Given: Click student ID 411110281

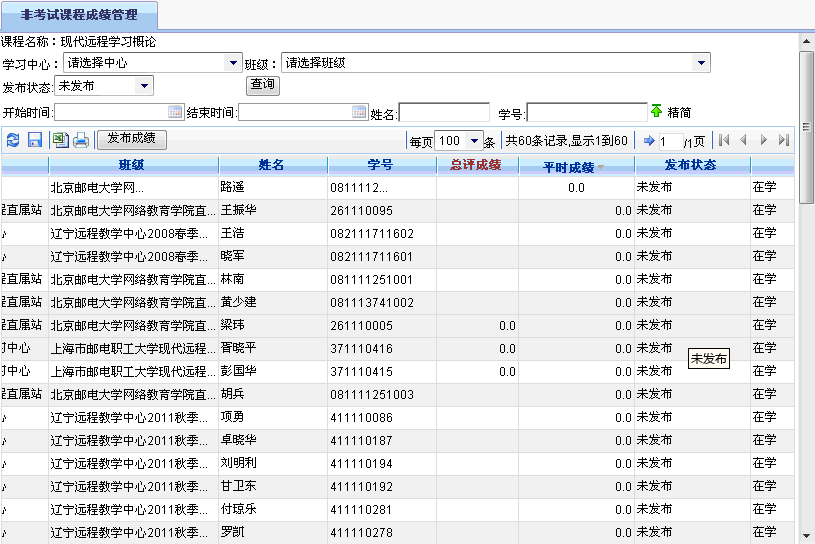Looking at the screenshot, I should point(361,510).
